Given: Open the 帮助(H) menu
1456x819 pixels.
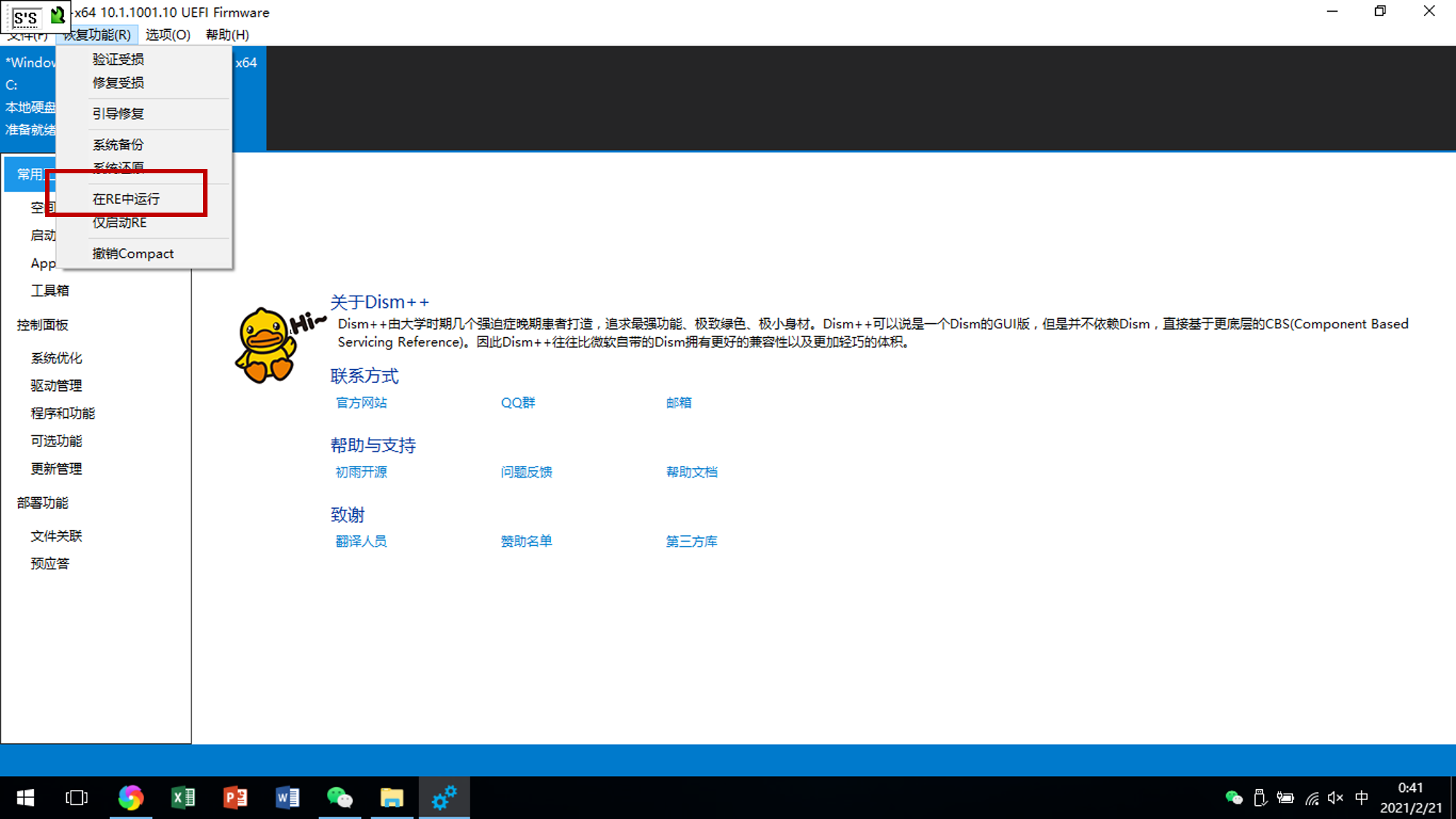Looking at the screenshot, I should pyautogui.click(x=226, y=34).
